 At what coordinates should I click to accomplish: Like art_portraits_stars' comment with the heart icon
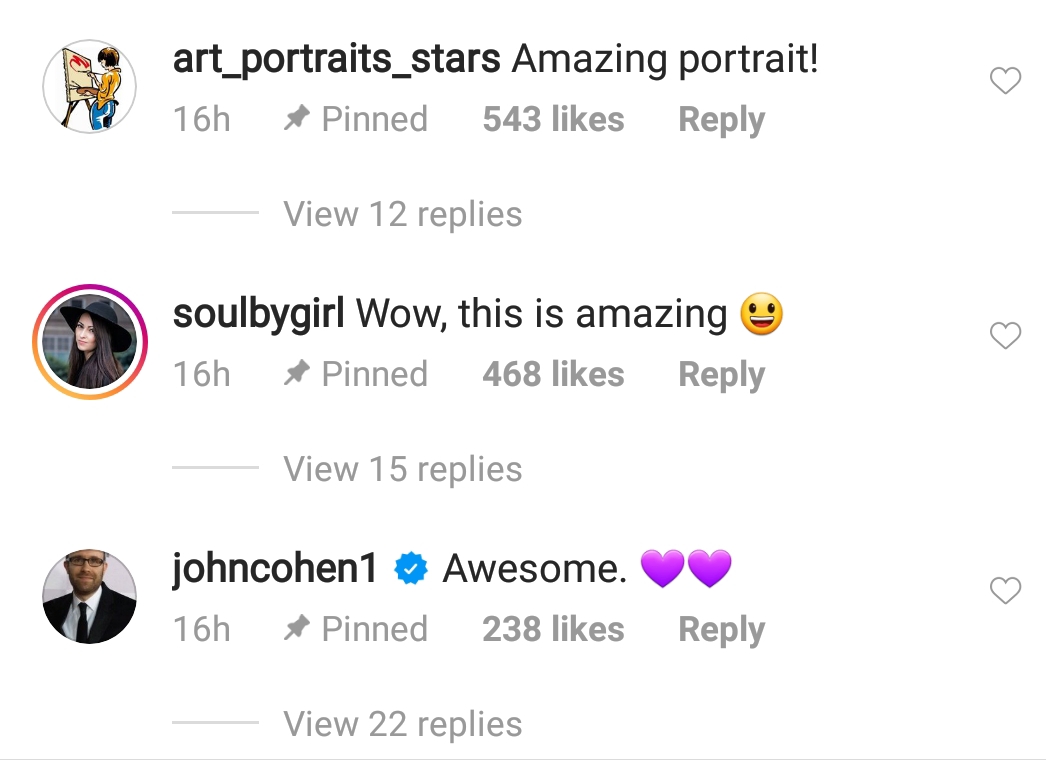(1005, 81)
